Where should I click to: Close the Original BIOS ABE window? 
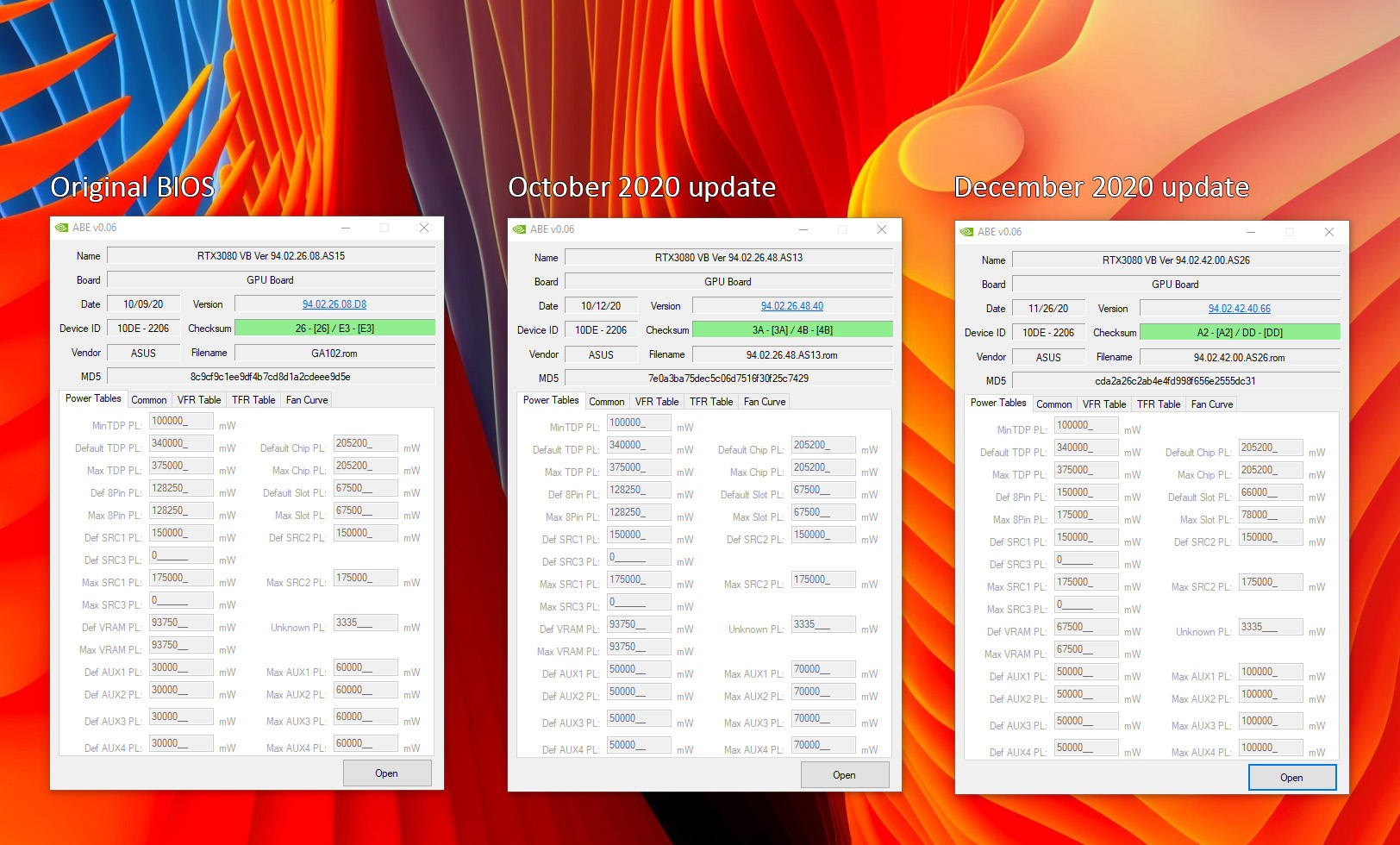[424, 228]
